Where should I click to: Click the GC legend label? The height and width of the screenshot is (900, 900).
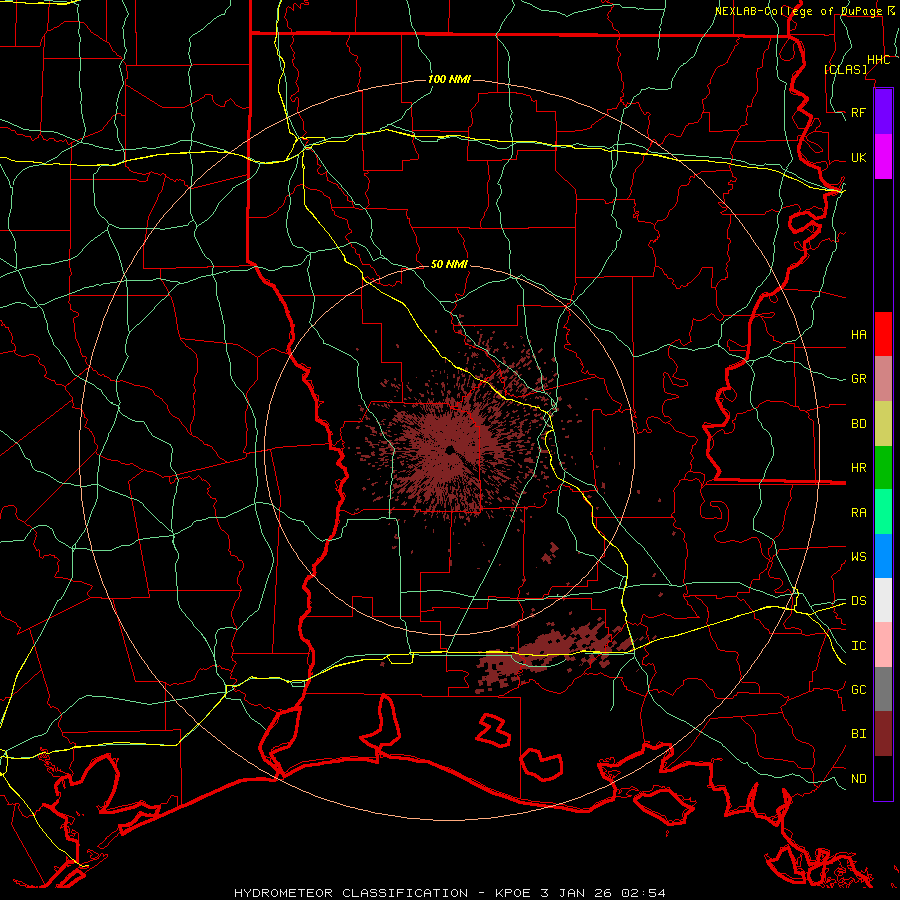(x=859, y=690)
